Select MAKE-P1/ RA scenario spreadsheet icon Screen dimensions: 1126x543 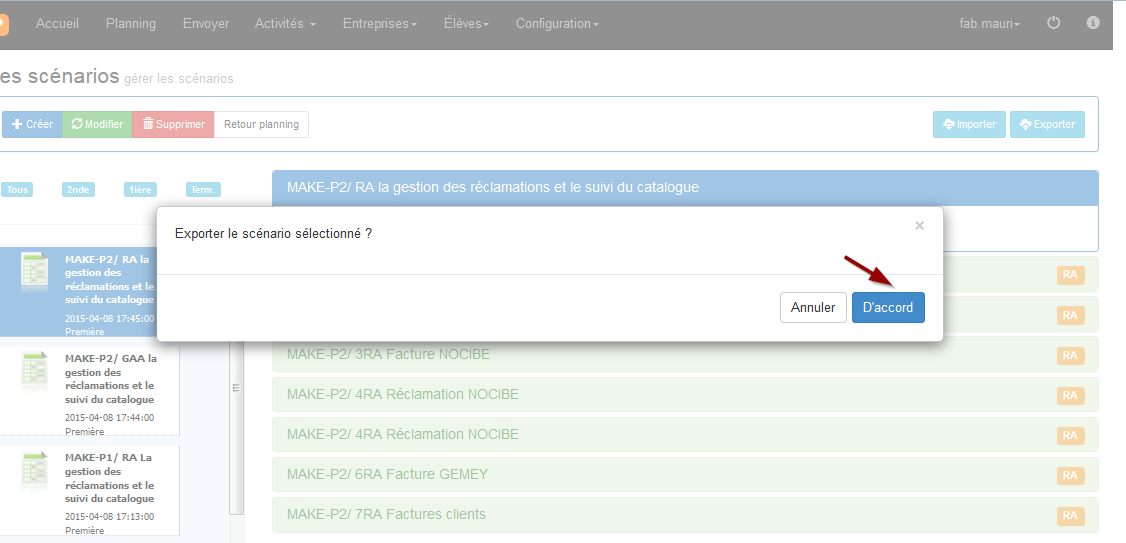(x=34, y=470)
